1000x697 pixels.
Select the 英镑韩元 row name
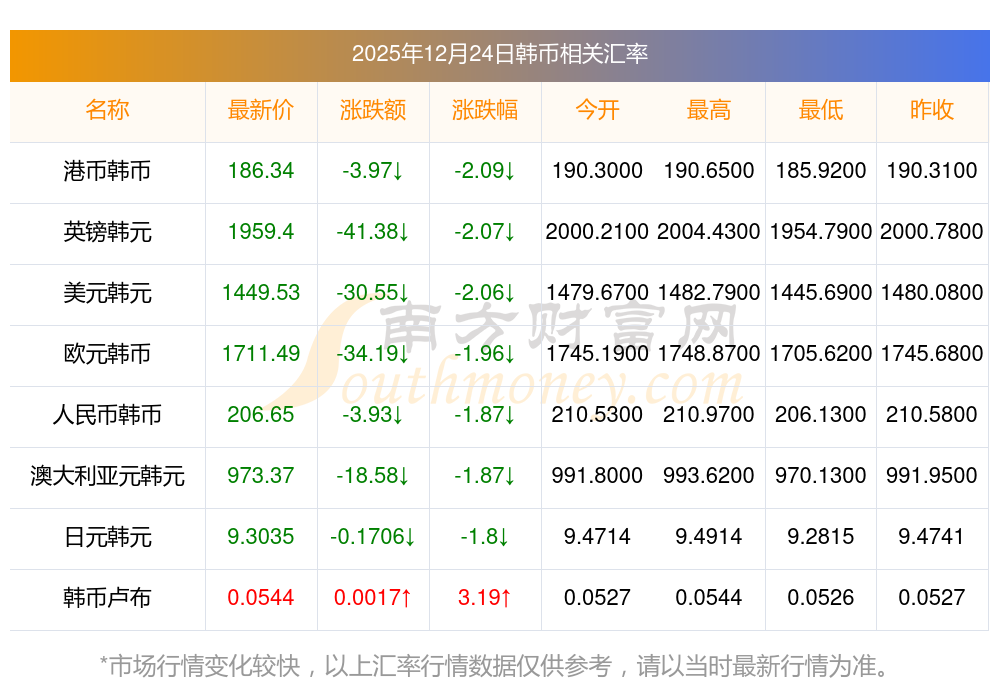click(x=107, y=231)
